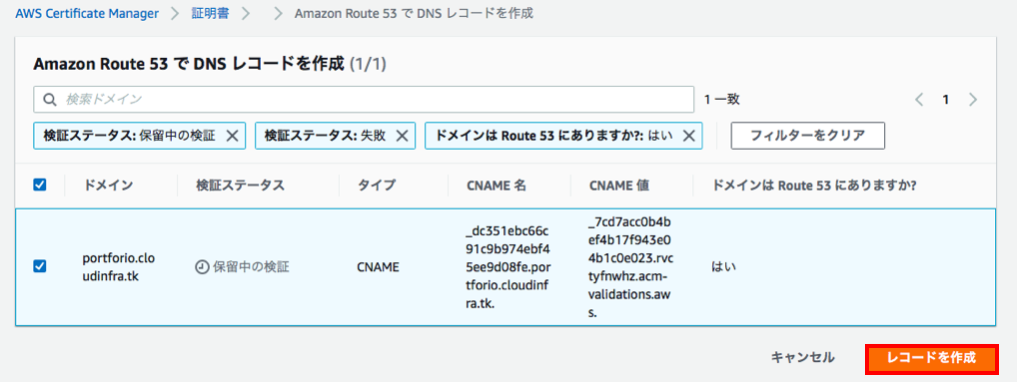Select page number 1

click(x=946, y=100)
